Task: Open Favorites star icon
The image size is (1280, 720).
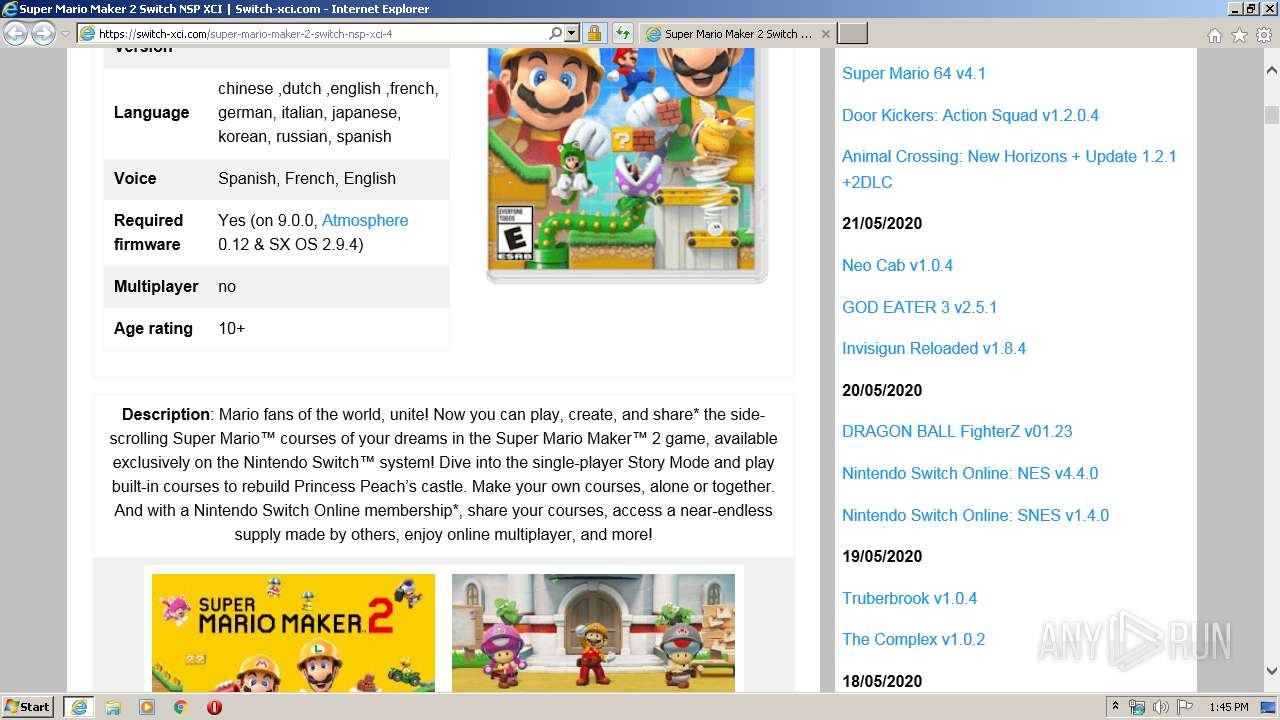Action: coord(1239,35)
